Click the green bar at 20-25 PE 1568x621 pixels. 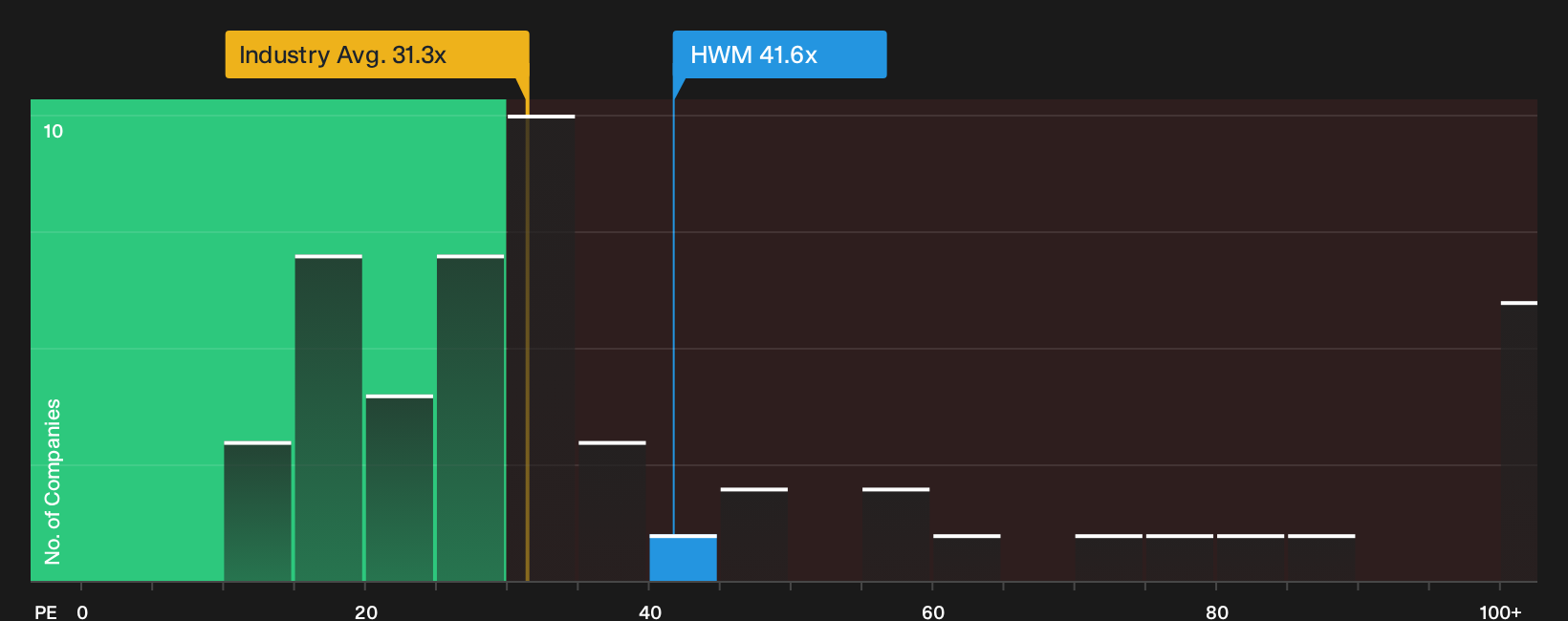point(400,487)
